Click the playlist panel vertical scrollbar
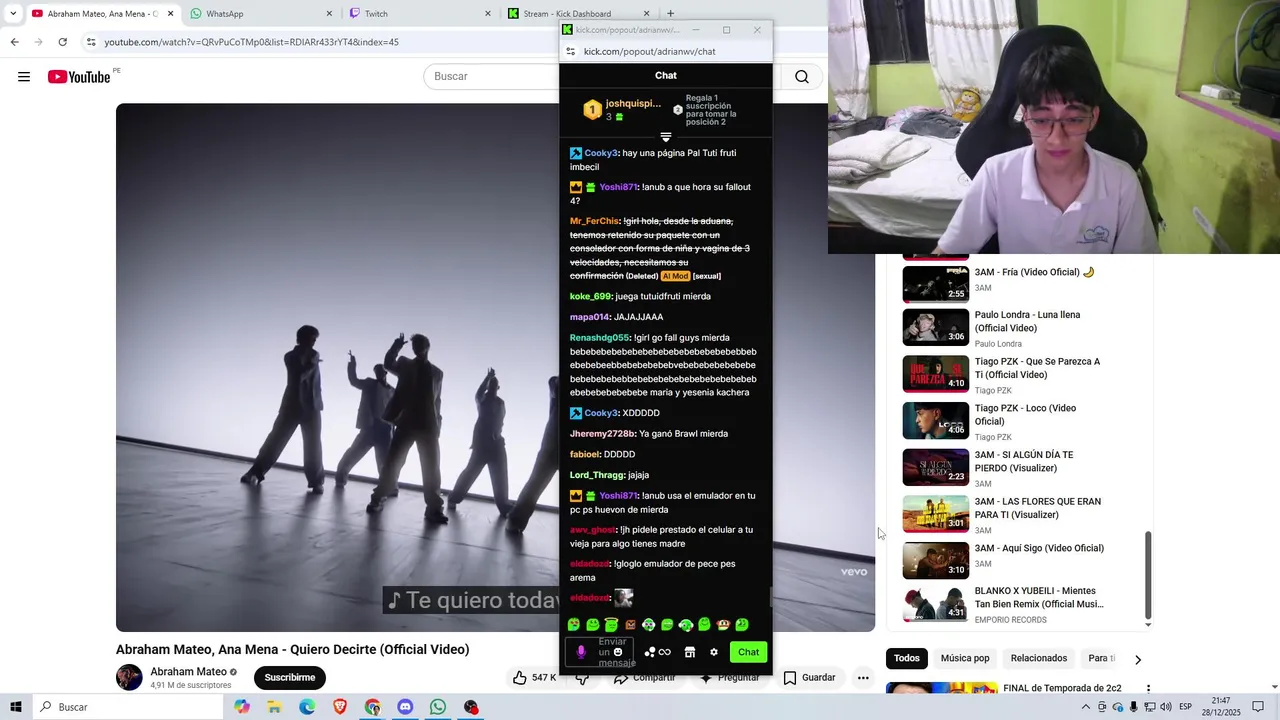 coord(1148,575)
